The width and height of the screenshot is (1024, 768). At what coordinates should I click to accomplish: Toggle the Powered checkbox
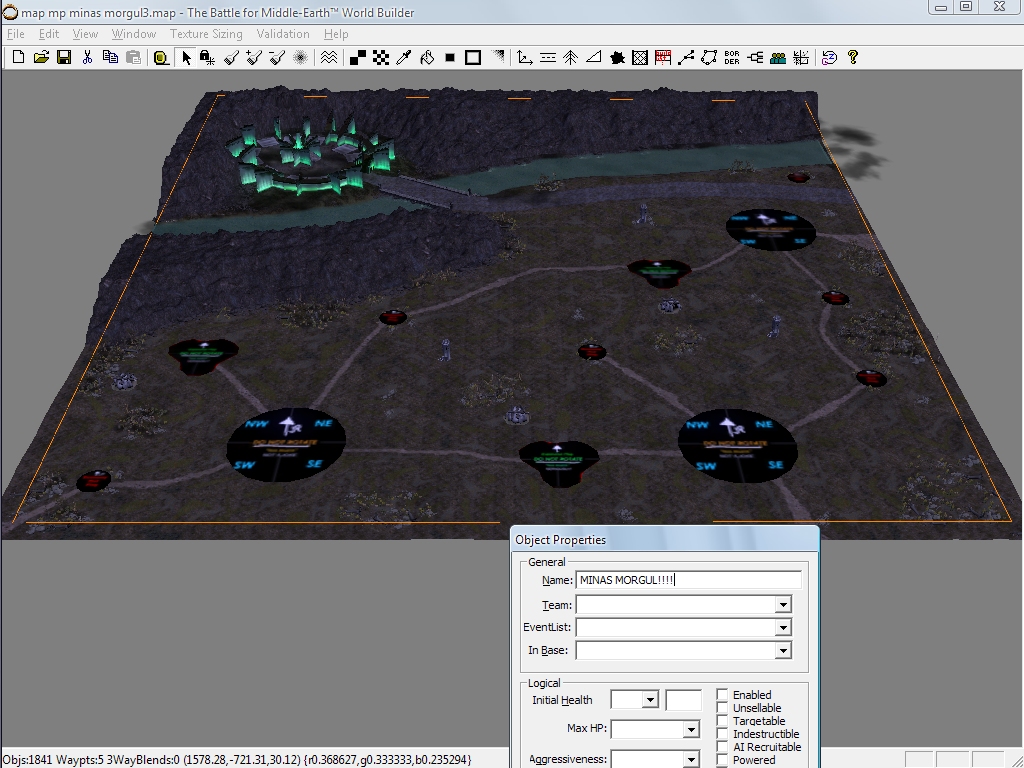722,760
